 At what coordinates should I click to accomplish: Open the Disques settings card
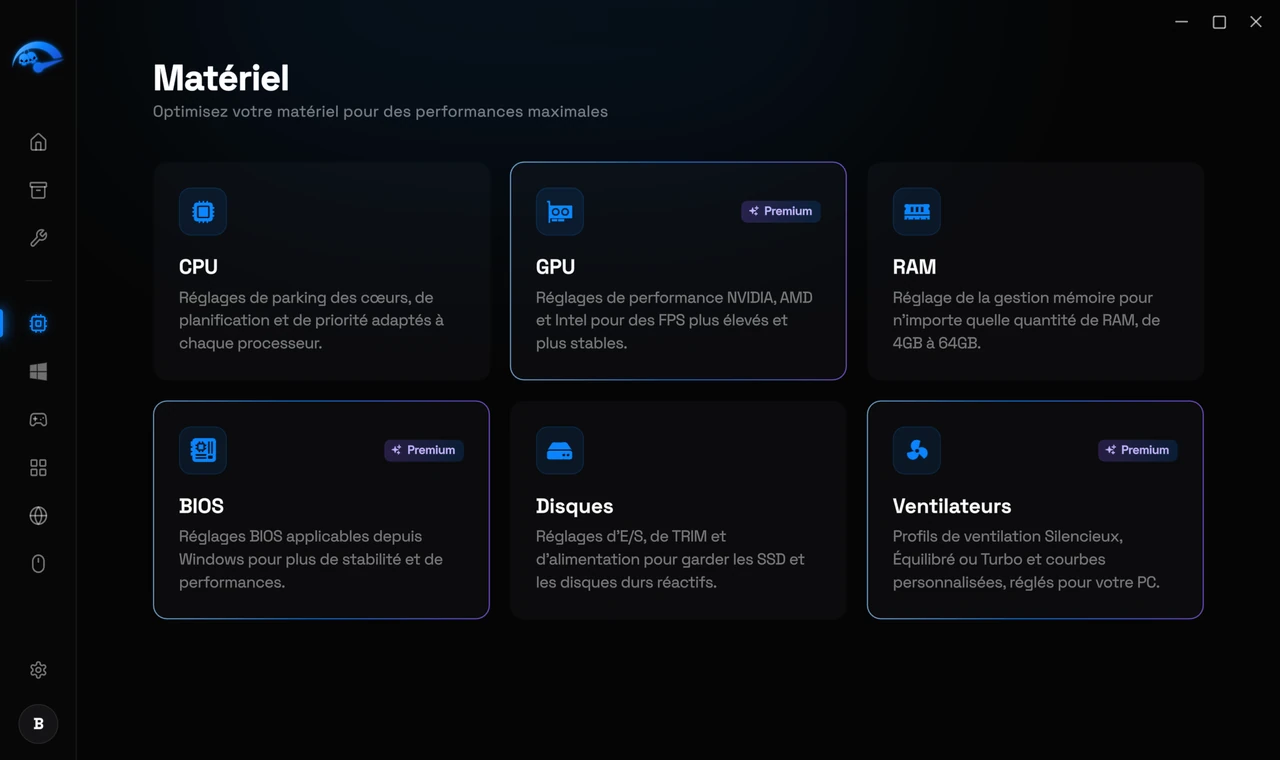[678, 510]
